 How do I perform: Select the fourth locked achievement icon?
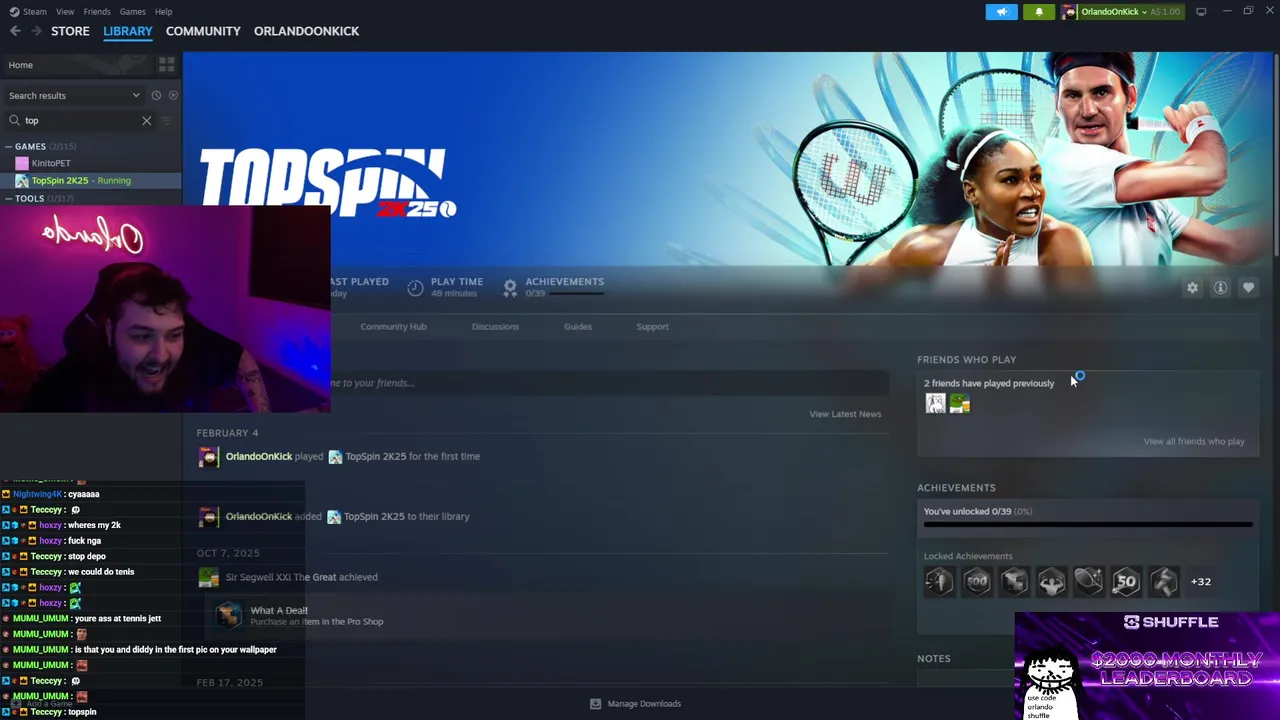(x=1051, y=581)
